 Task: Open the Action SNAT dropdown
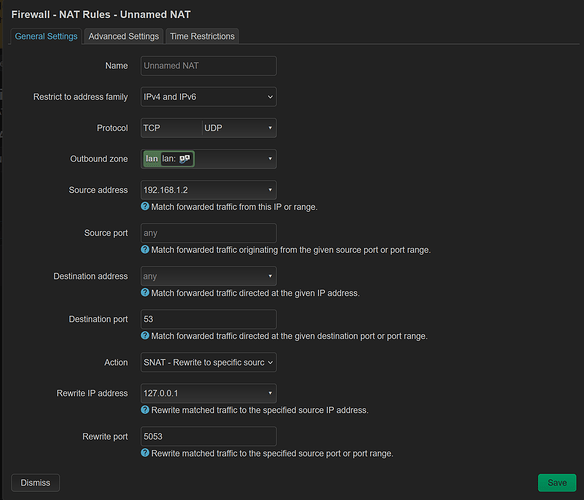209,362
